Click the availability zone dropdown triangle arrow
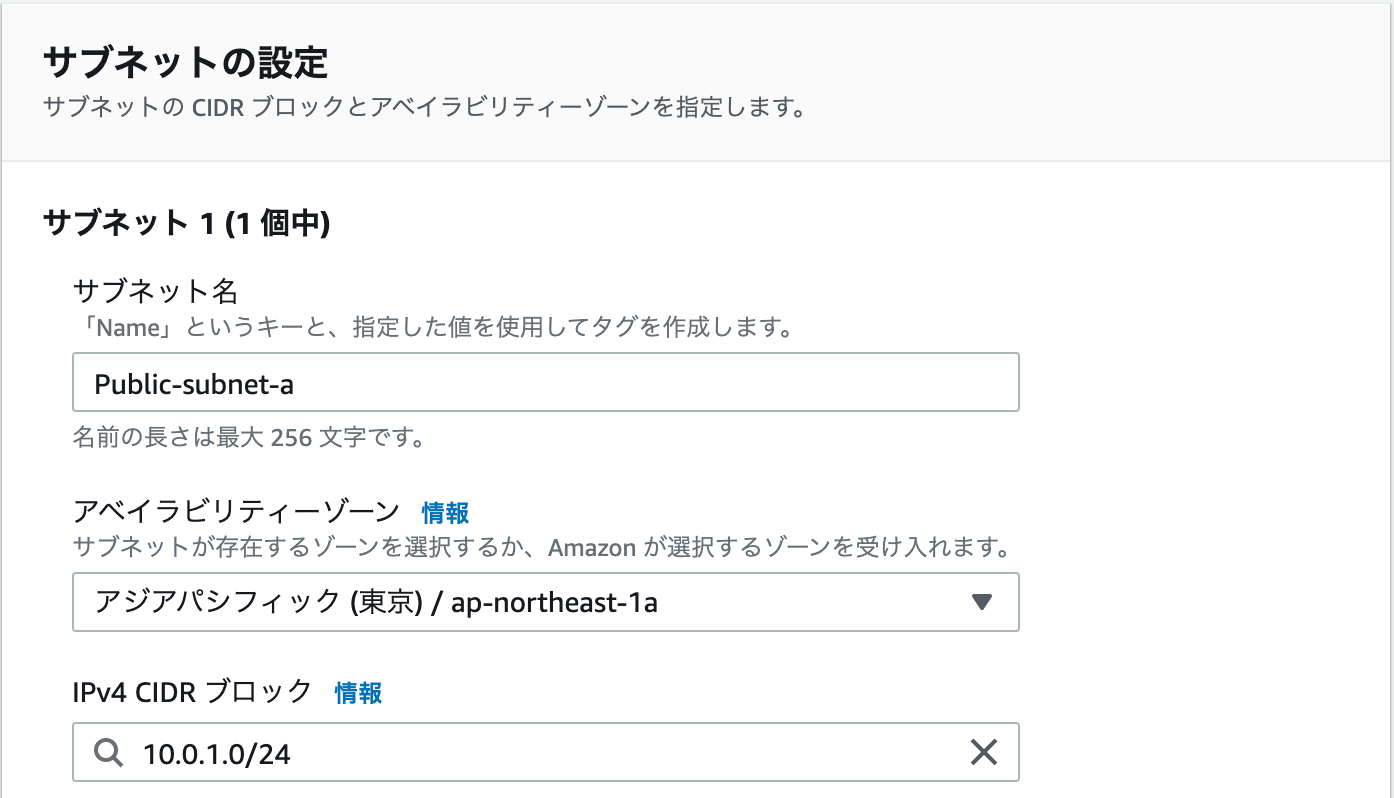The height and width of the screenshot is (798, 1394). (x=981, y=602)
